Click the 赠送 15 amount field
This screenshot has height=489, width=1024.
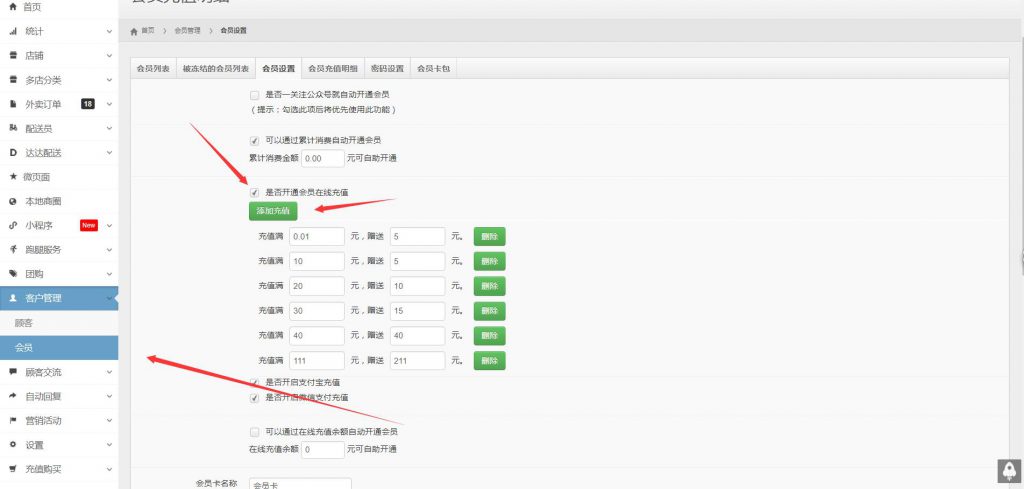(x=418, y=311)
